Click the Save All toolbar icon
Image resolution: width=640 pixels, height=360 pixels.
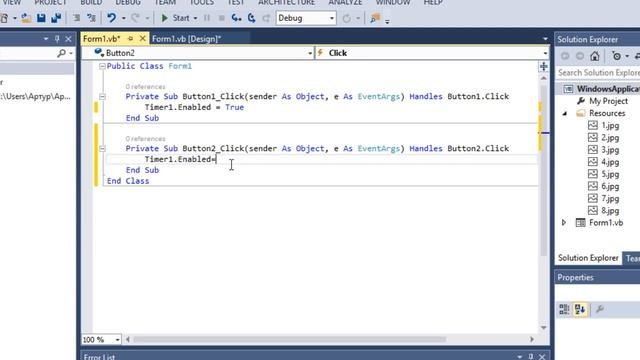[x=56, y=18]
